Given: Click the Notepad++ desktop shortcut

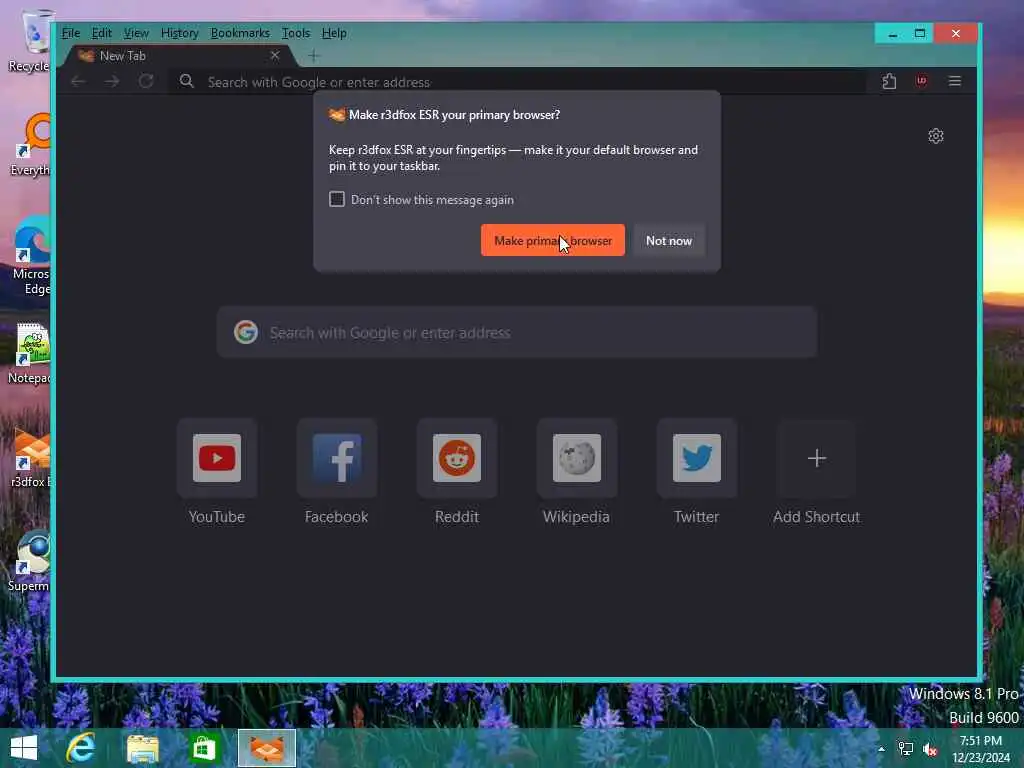Looking at the screenshot, I should 29,353.
